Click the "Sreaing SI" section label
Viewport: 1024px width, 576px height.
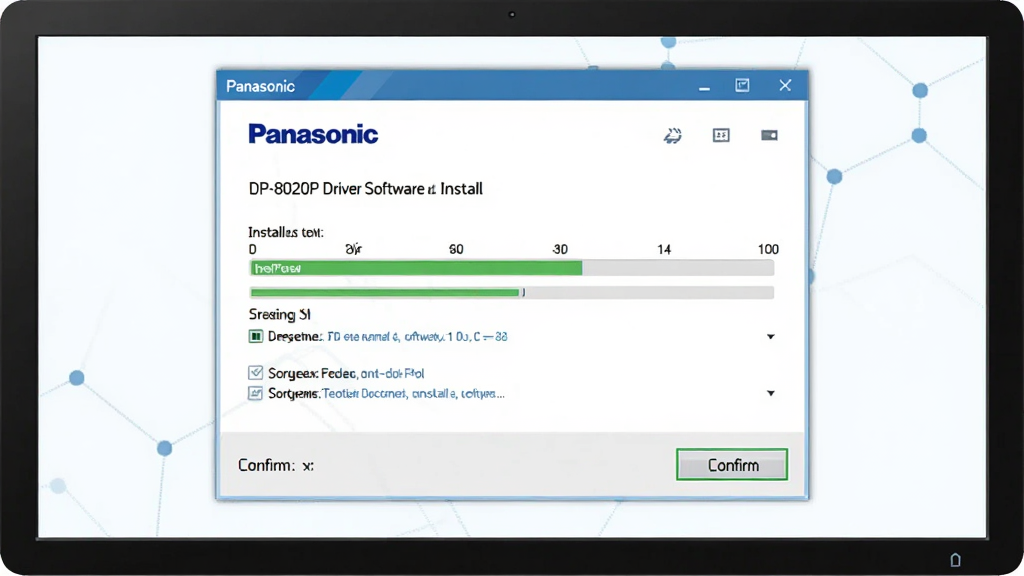[280, 314]
